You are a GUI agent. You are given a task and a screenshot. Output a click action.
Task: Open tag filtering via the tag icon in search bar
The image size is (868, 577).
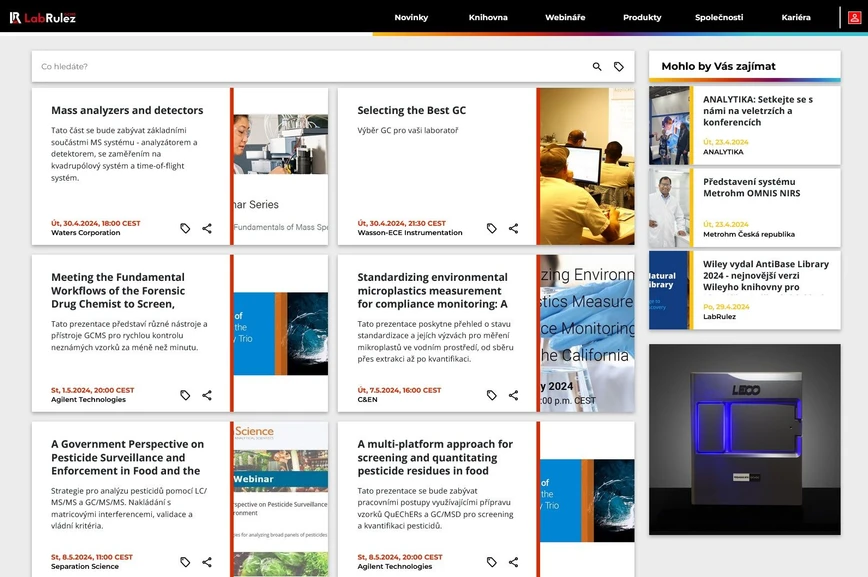click(x=620, y=66)
